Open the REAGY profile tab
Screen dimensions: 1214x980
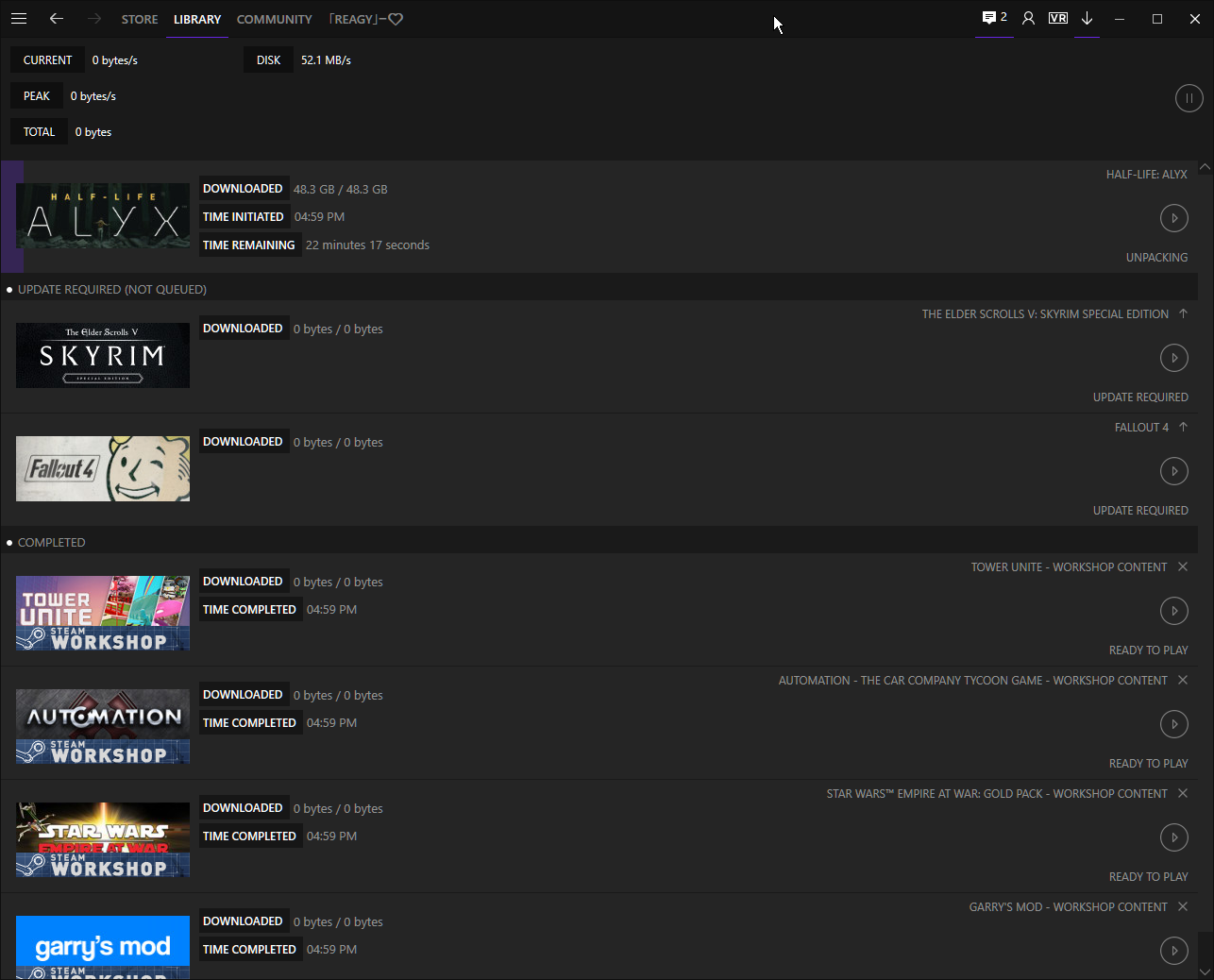[x=365, y=19]
